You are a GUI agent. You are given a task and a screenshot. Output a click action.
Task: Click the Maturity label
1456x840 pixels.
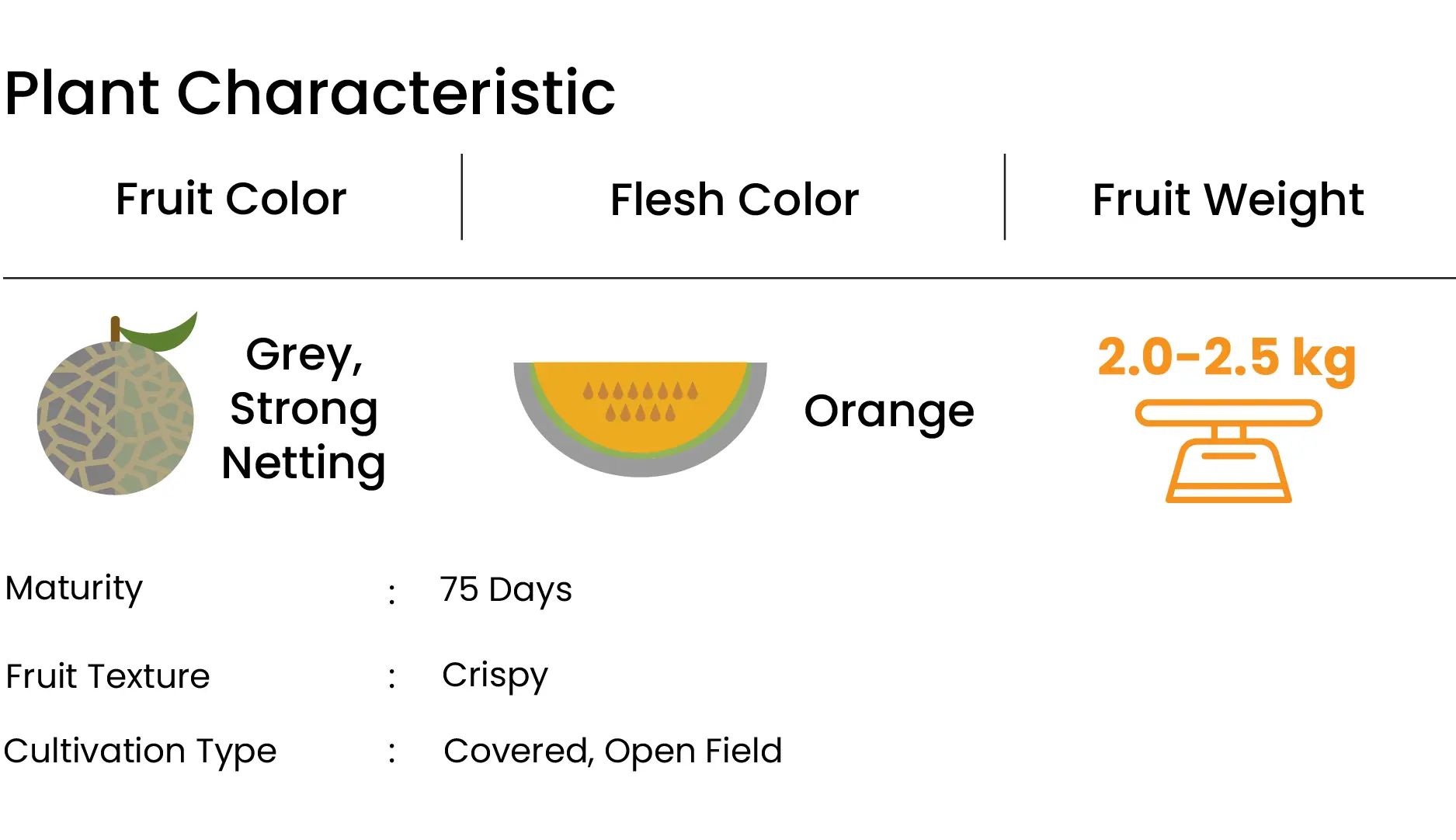coord(74,589)
